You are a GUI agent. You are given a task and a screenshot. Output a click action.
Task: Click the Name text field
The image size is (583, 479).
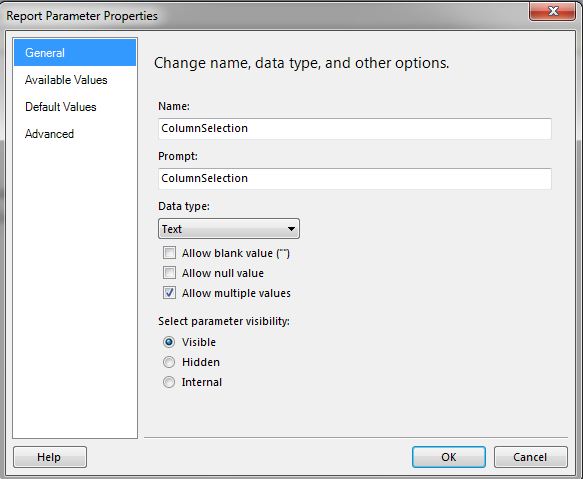355,129
